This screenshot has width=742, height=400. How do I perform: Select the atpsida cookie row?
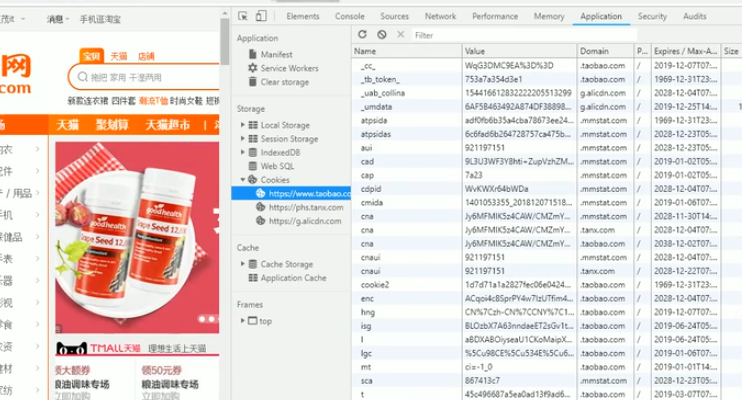547,120
